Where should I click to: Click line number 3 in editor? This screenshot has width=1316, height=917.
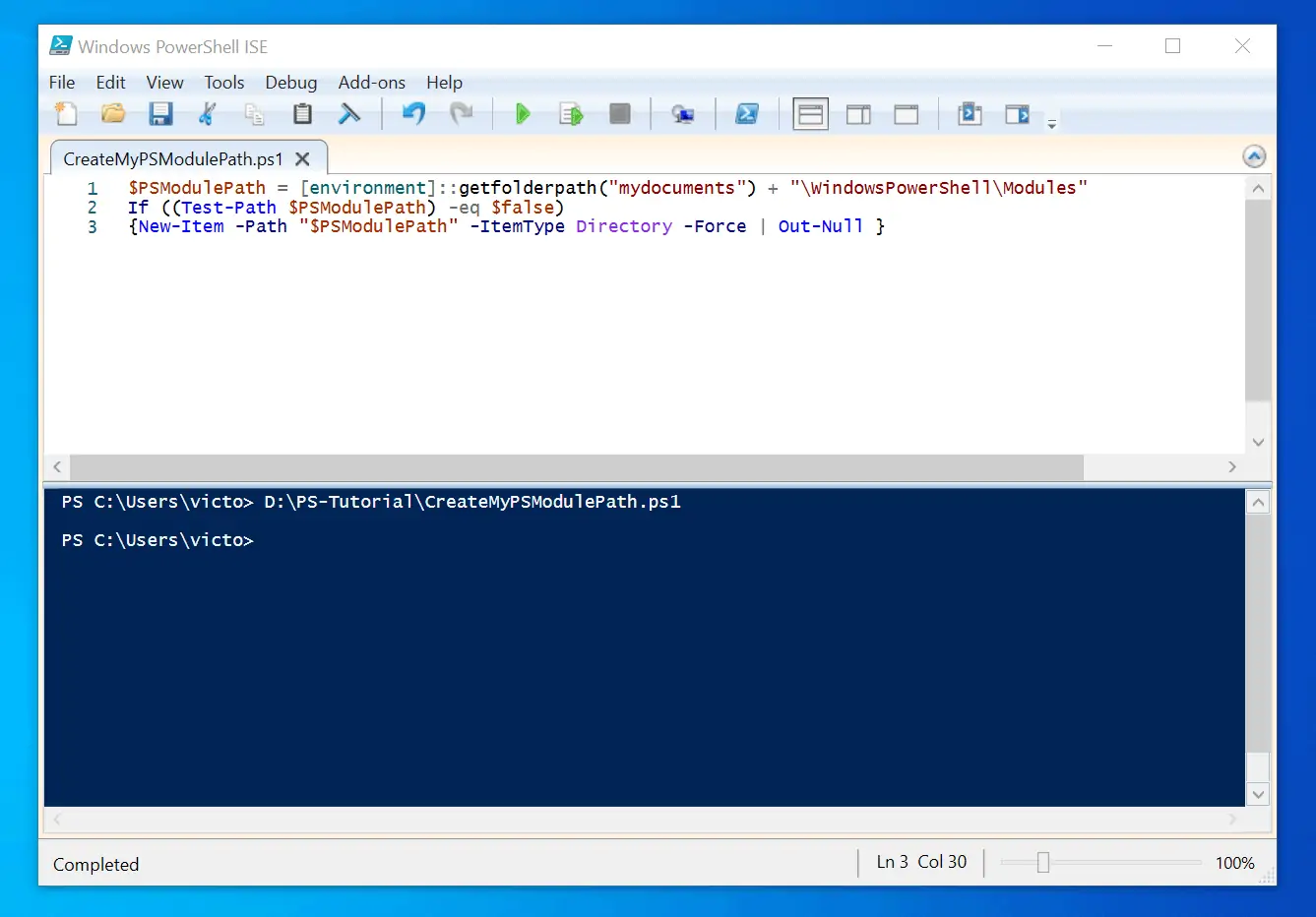point(93,226)
